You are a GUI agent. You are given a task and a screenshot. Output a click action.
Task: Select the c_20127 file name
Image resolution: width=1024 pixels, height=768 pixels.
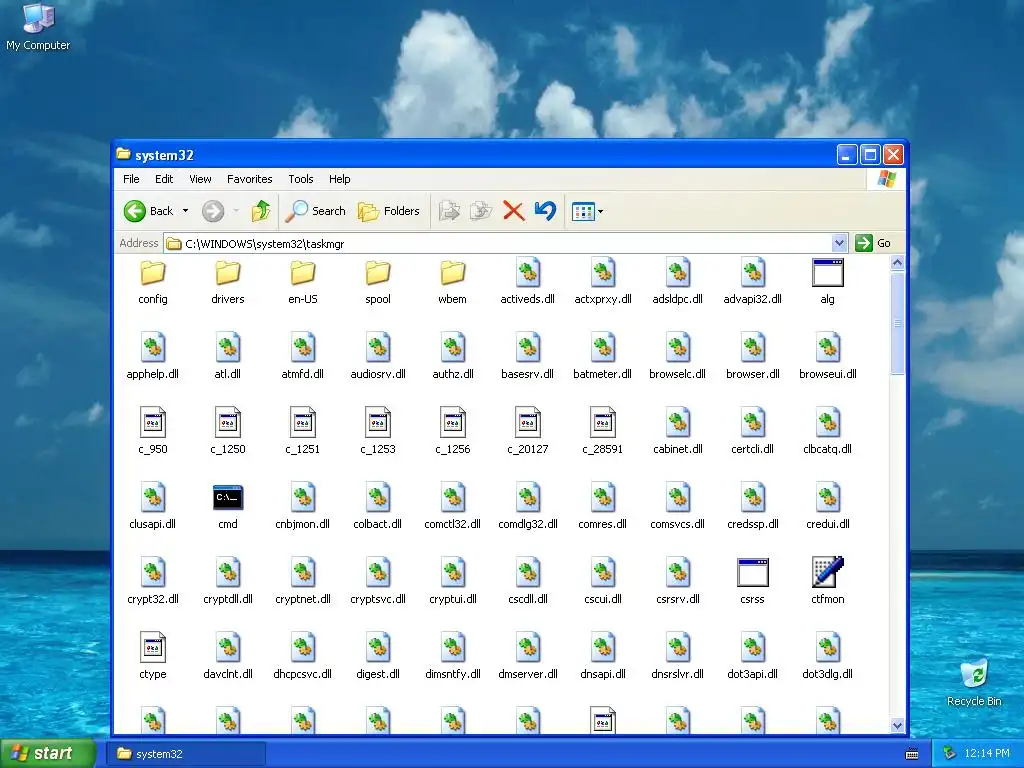point(528,449)
